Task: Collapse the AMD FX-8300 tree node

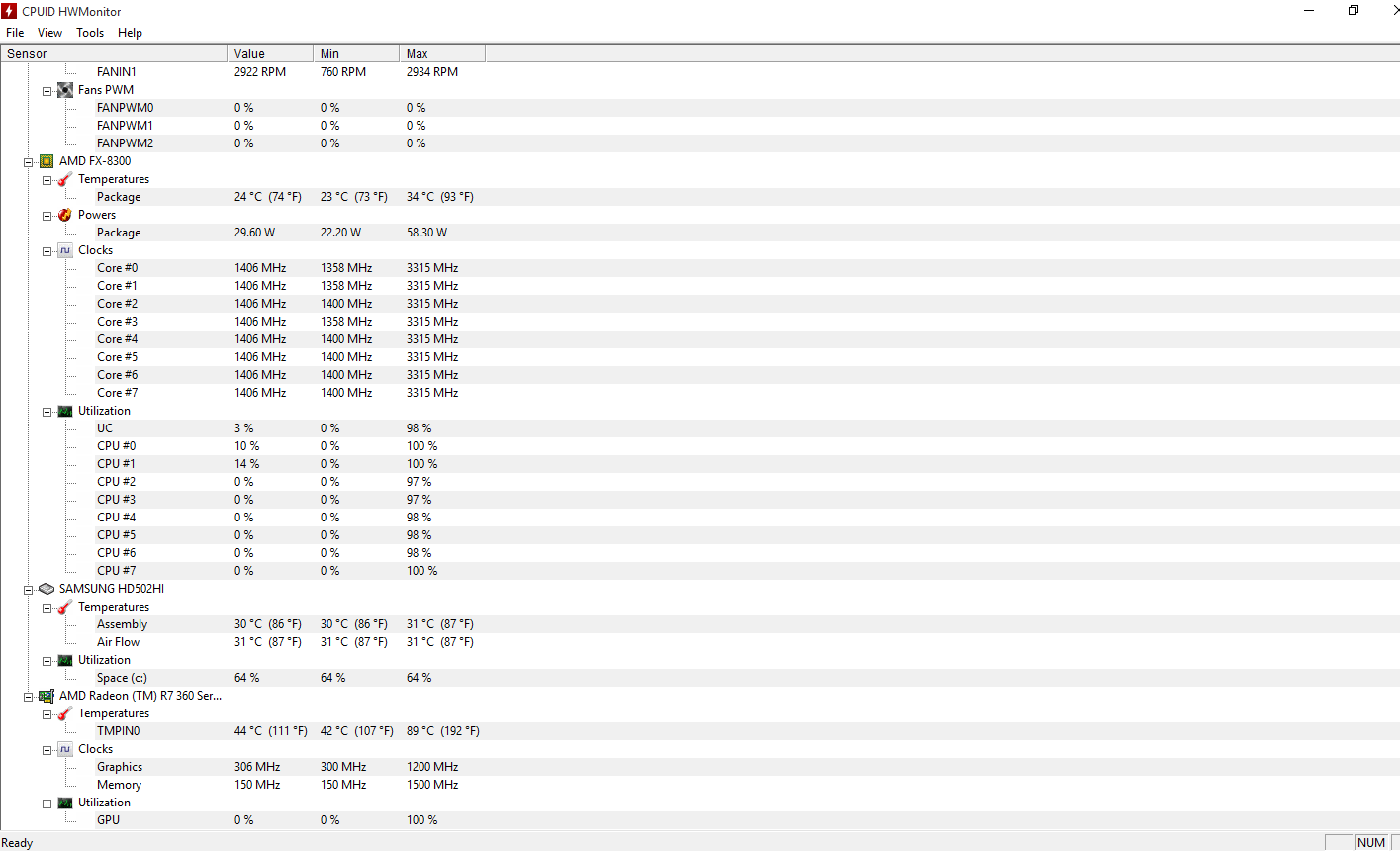Action: pos(29,162)
